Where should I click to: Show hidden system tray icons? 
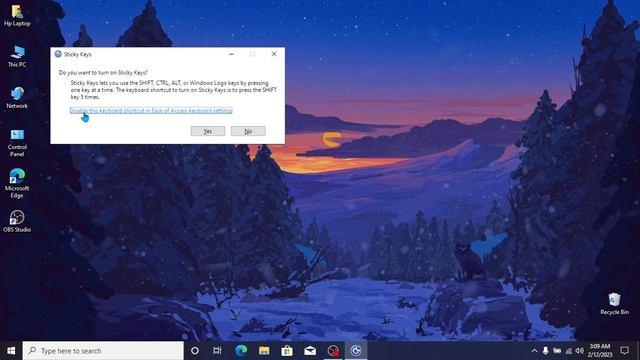click(534, 351)
